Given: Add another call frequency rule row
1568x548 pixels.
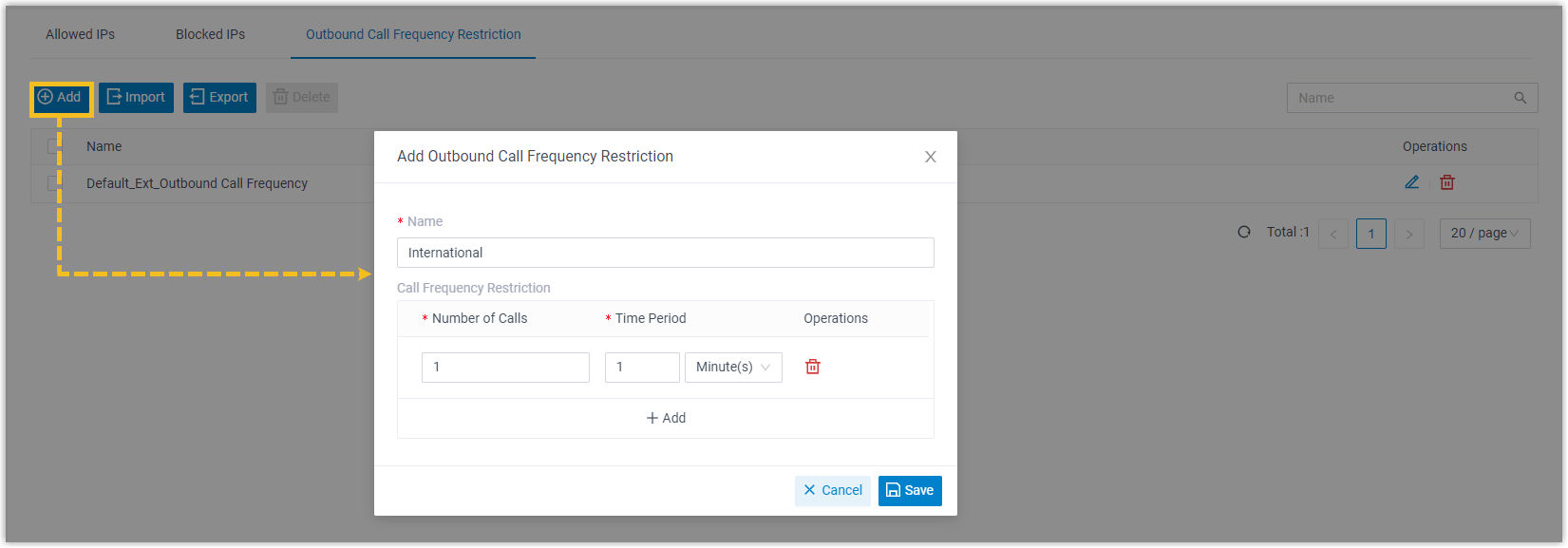Looking at the screenshot, I should (x=666, y=418).
